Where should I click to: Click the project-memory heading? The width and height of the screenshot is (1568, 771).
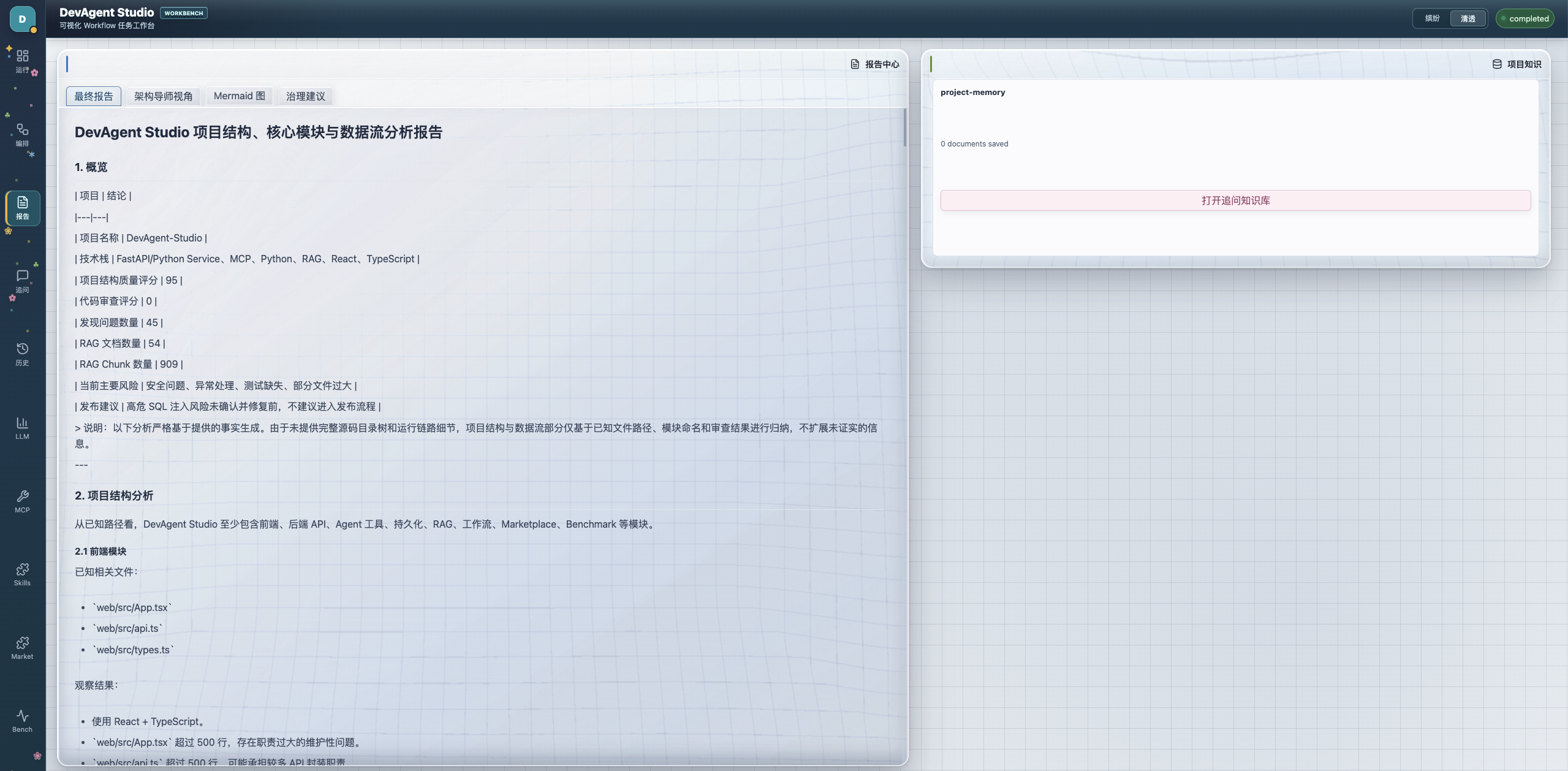[x=972, y=93]
